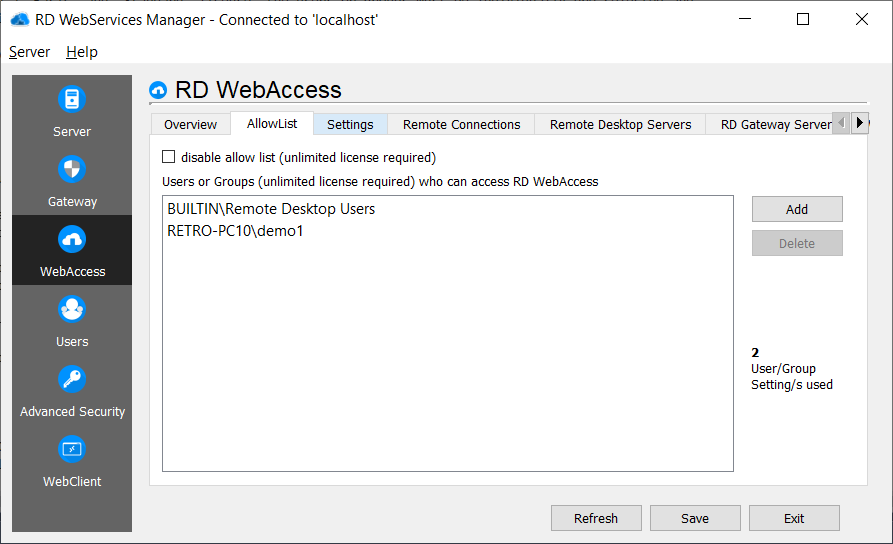Open the Remote Desktop Servers tab
893x544 pixels.
pos(620,125)
